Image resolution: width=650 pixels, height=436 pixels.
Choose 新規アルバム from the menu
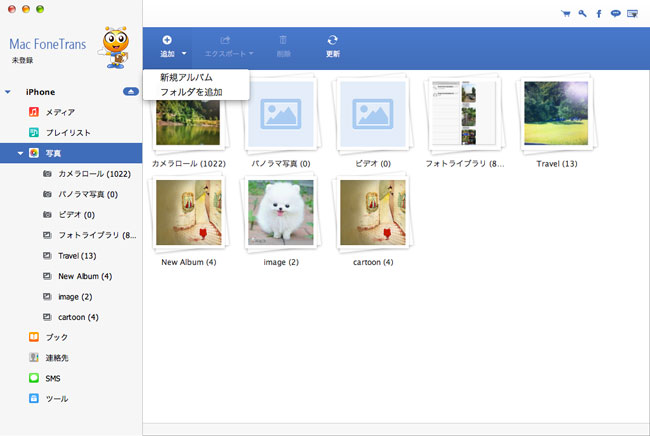tap(186, 78)
